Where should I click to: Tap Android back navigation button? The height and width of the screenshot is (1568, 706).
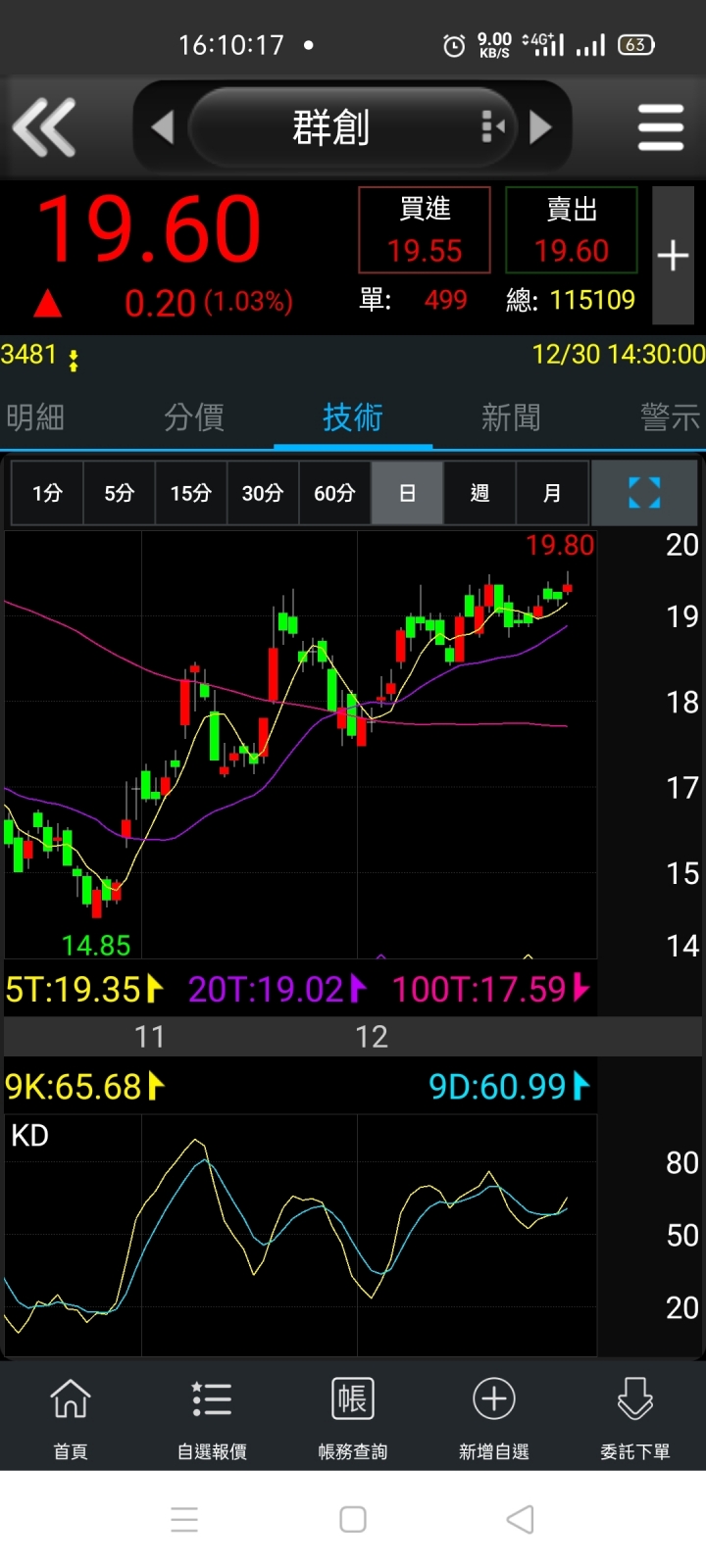520,1520
